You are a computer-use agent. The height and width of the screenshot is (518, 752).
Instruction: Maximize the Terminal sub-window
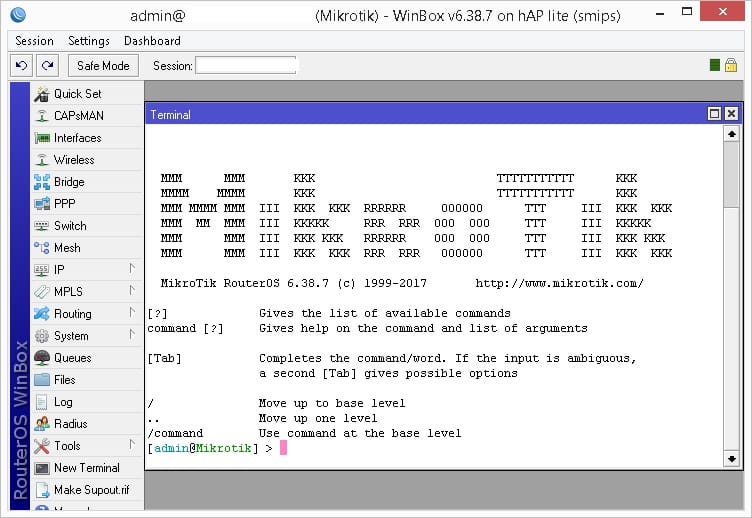click(x=714, y=114)
